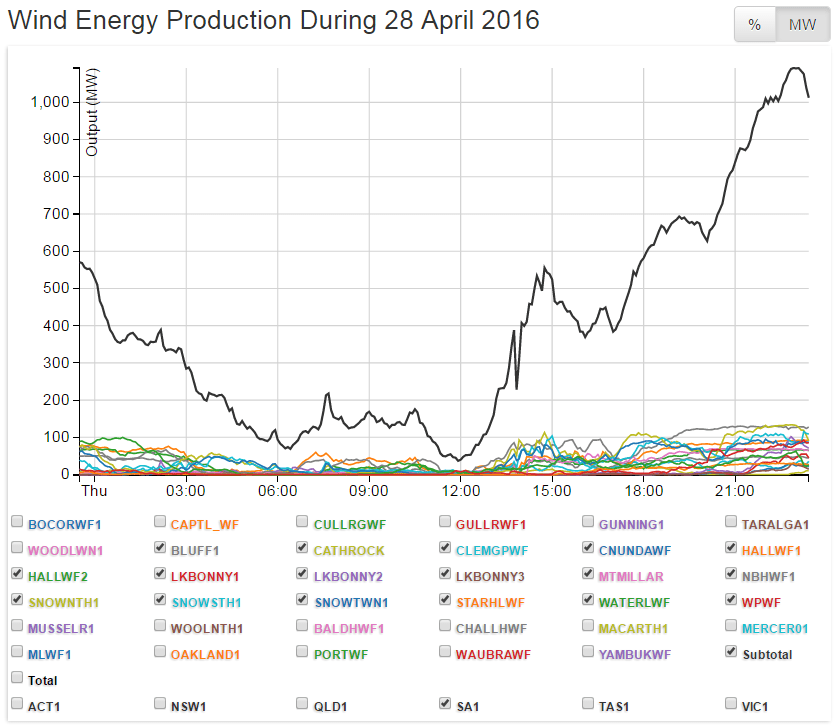Check the QLD1 region checkbox

point(303,704)
